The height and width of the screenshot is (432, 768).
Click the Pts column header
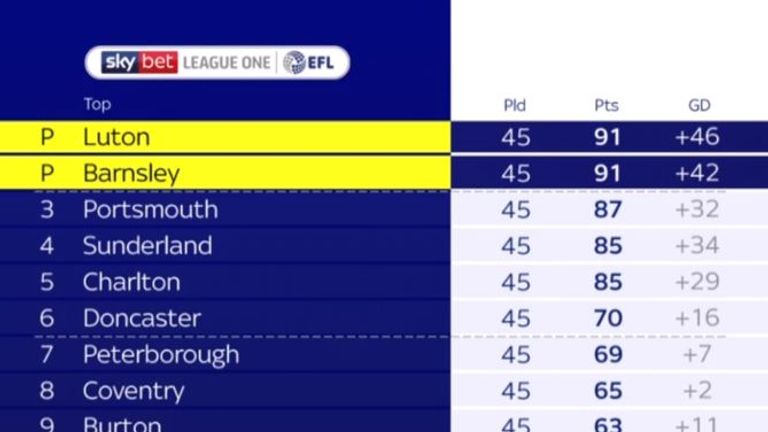607,105
